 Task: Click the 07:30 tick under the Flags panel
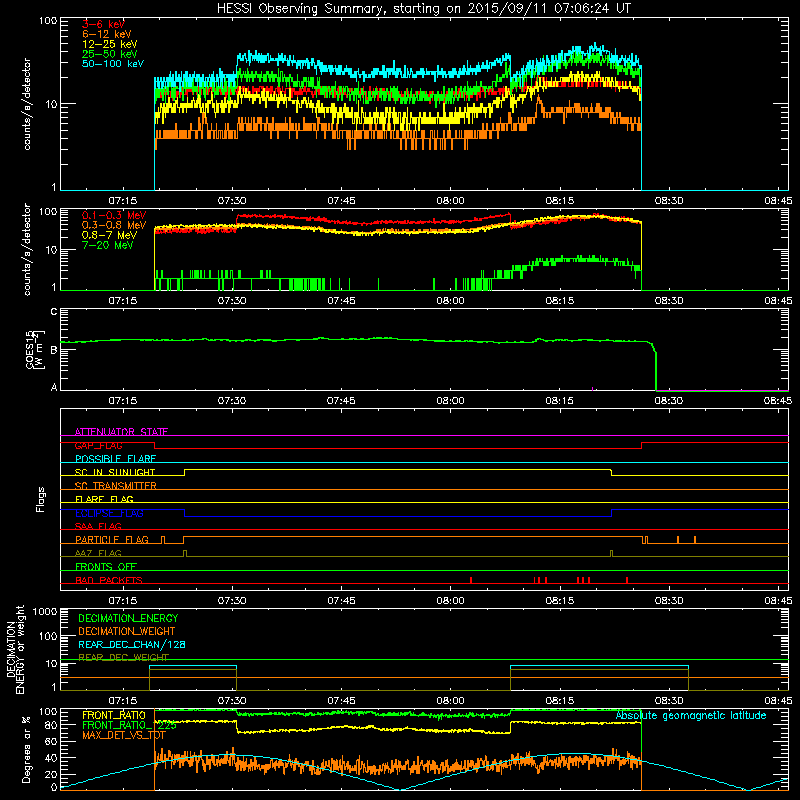(x=232, y=601)
